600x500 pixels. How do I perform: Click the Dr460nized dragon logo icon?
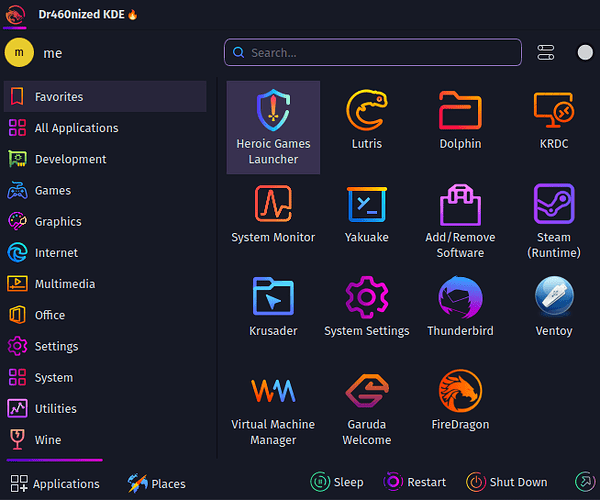15,15
